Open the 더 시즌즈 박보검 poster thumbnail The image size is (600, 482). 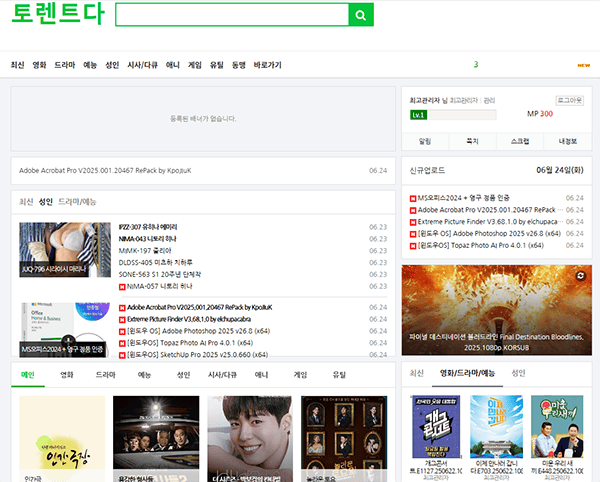(x=250, y=439)
